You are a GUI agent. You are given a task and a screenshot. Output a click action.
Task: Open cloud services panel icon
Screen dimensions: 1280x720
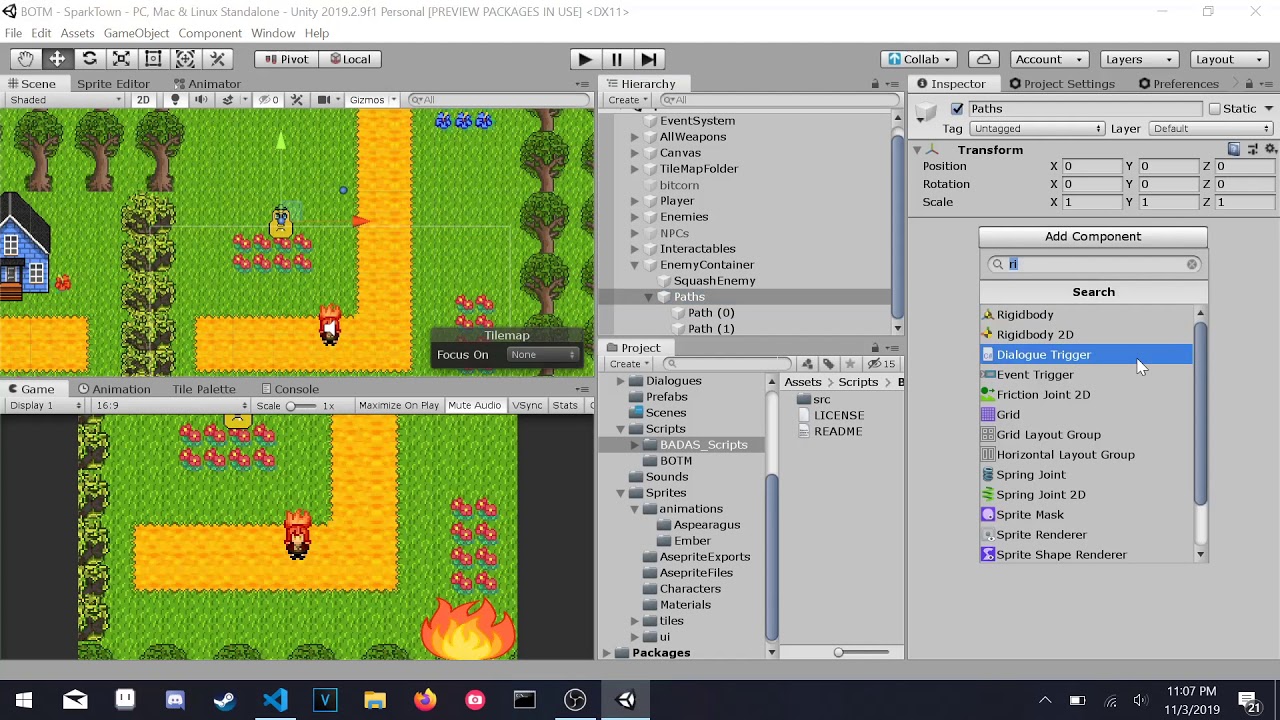click(x=984, y=59)
